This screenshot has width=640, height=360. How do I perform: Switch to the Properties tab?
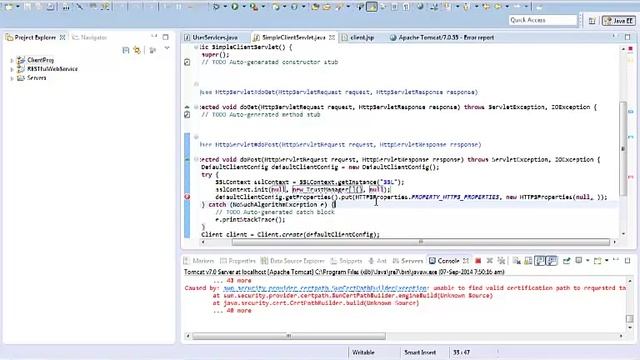coord(238,261)
